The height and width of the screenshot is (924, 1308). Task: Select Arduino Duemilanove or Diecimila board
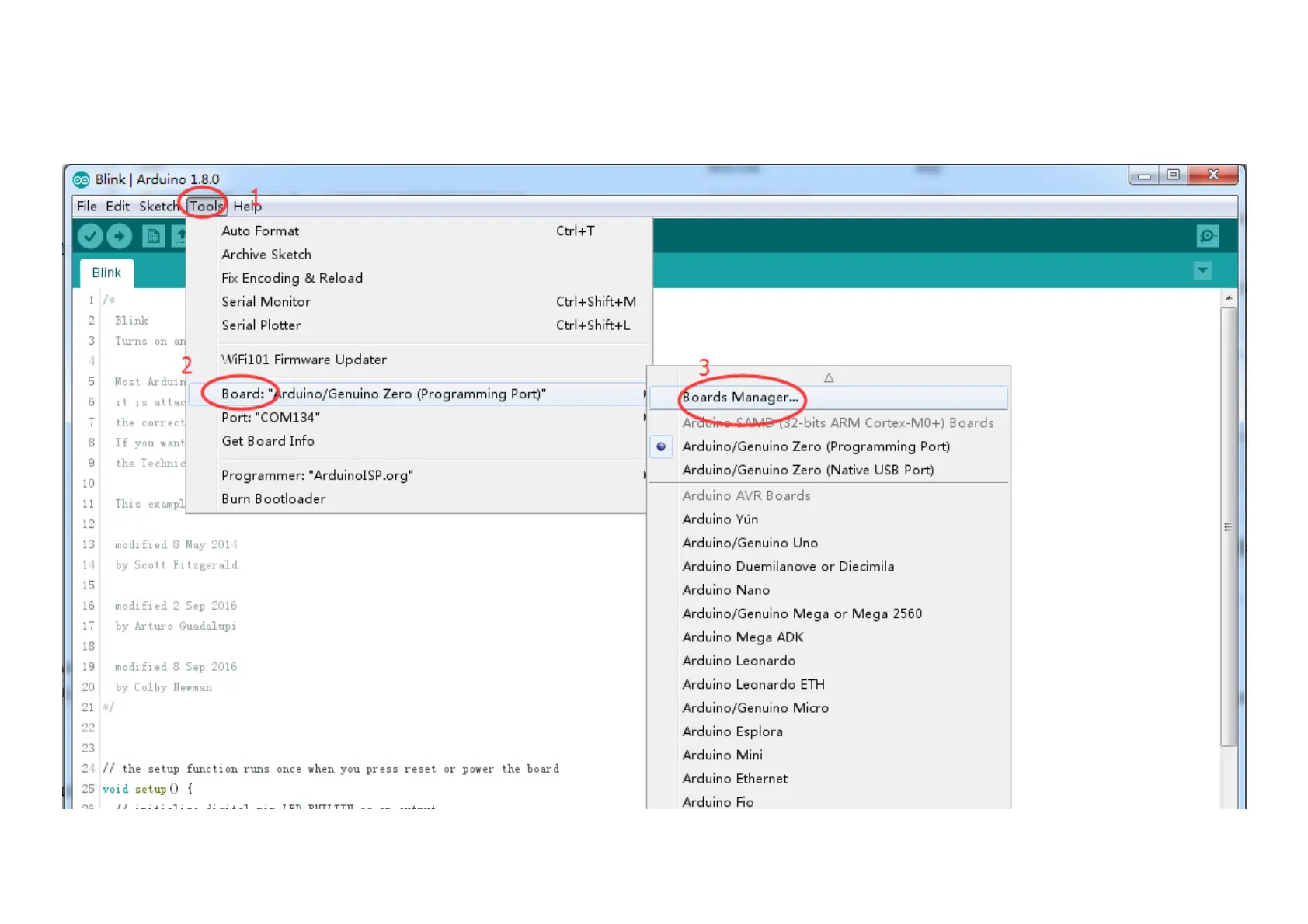(829, 566)
